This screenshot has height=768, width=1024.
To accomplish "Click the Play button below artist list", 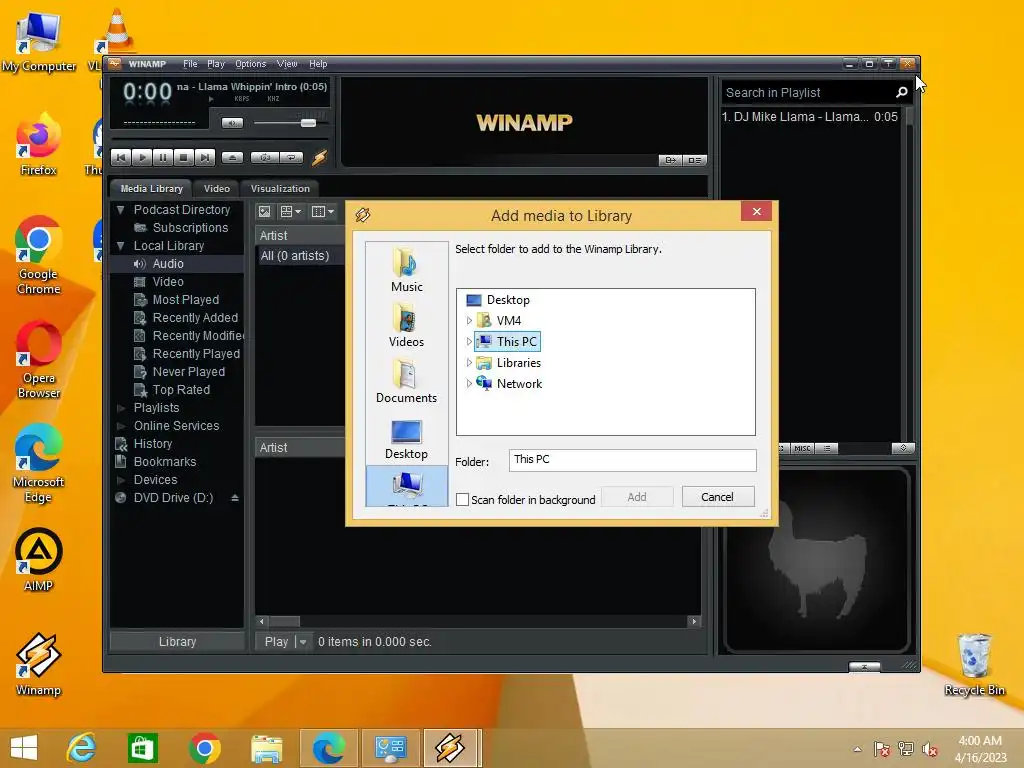I will tap(276, 641).
